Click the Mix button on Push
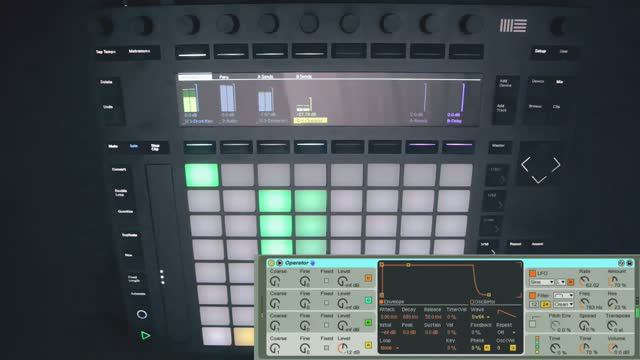 [x=560, y=82]
